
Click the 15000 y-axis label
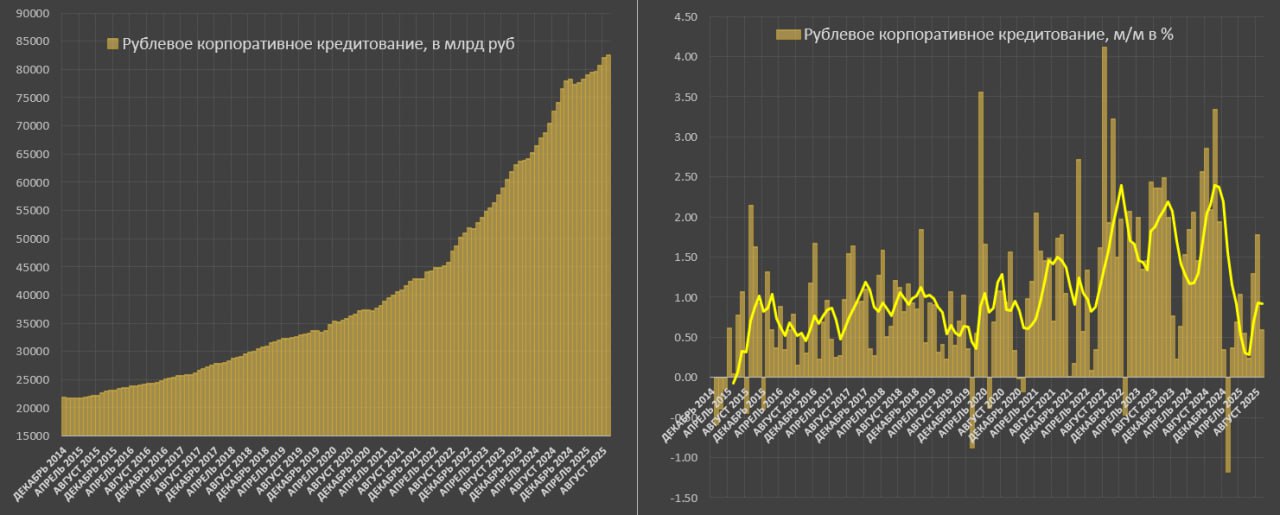pyautogui.click(x=34, y=436)
